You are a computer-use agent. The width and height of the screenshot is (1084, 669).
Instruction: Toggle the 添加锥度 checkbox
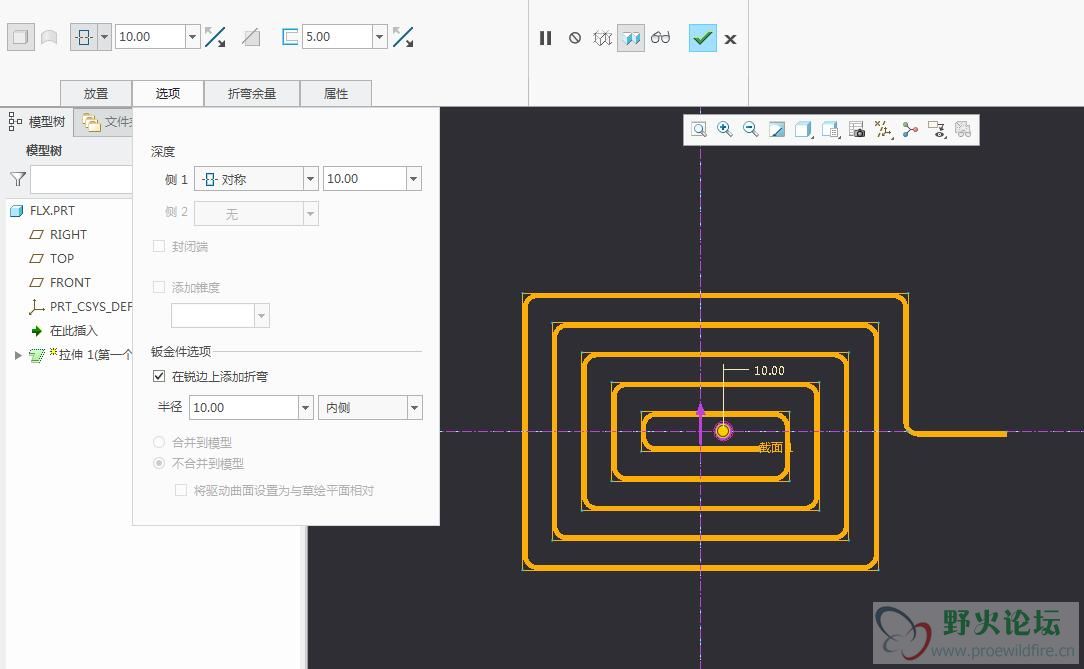159,287
